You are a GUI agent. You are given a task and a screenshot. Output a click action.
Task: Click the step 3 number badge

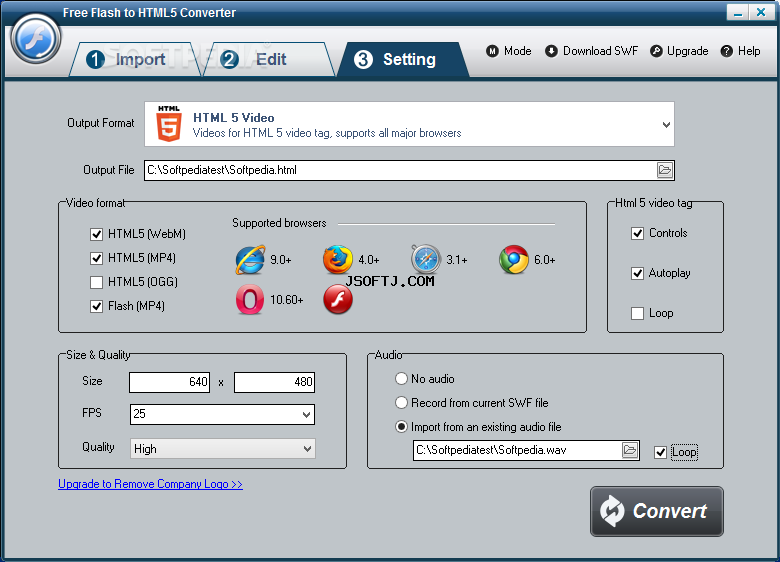click(x=363, y=60)
